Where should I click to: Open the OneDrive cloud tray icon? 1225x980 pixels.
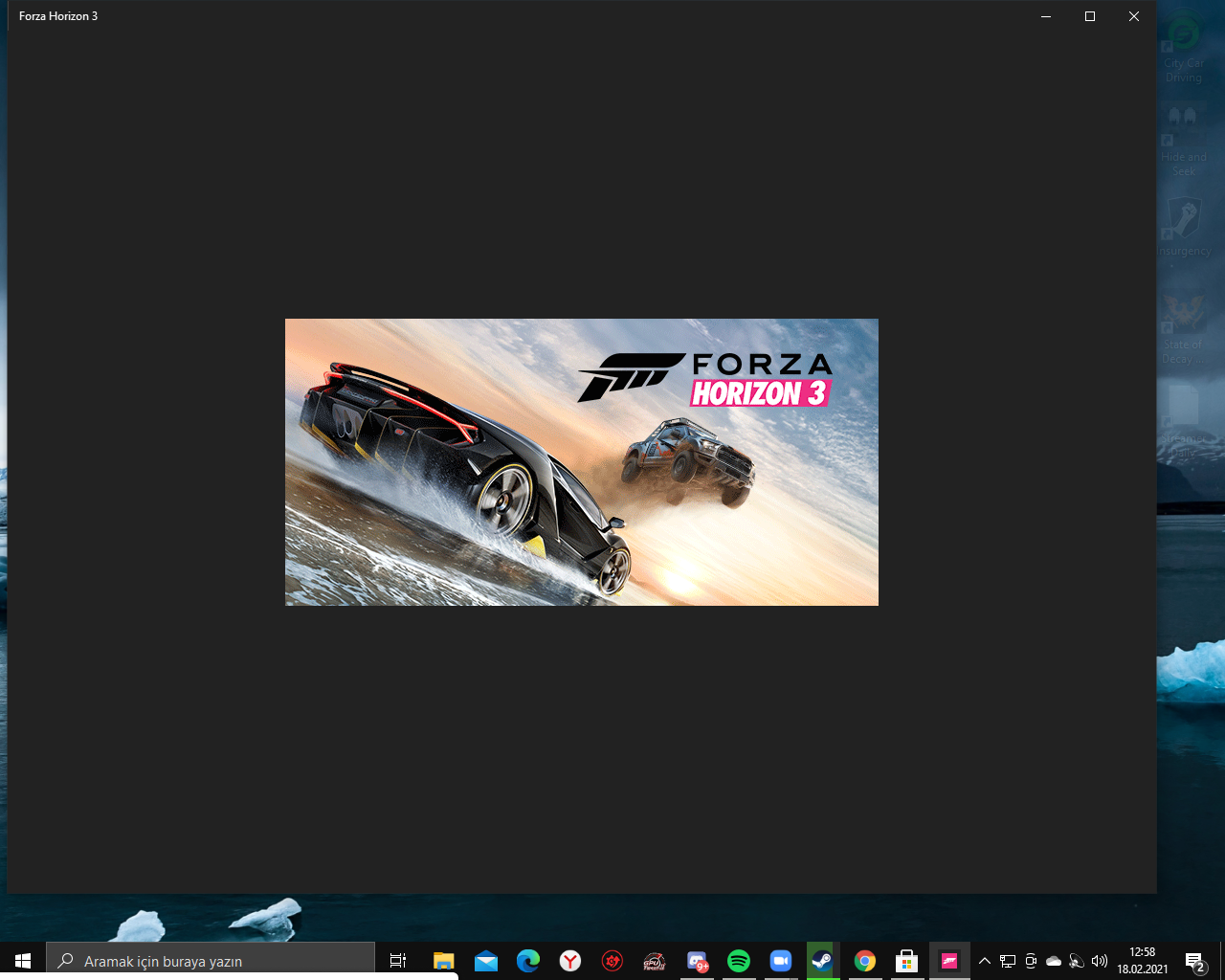tap(1054, 961)
